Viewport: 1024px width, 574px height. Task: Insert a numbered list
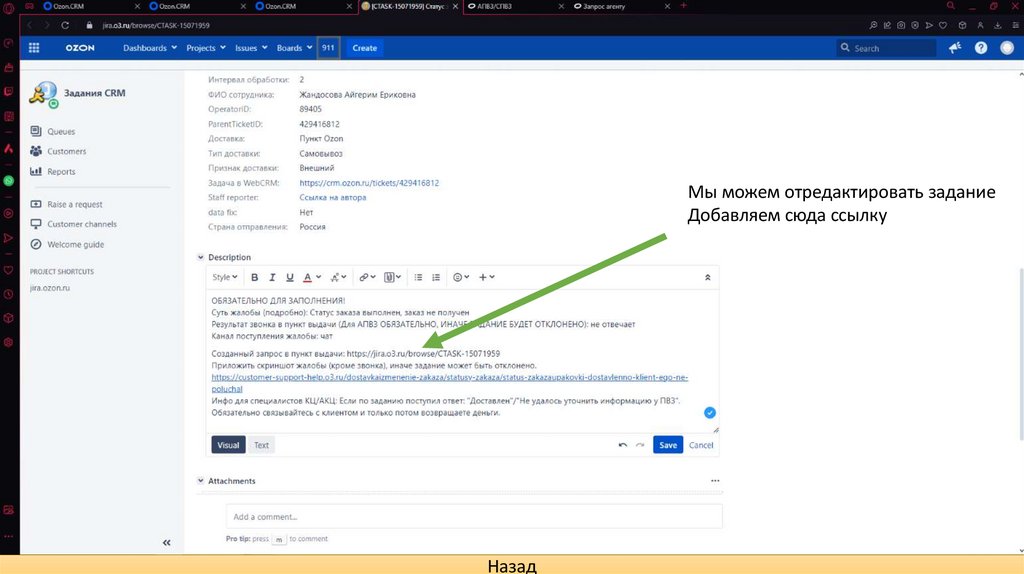[436, 277]
